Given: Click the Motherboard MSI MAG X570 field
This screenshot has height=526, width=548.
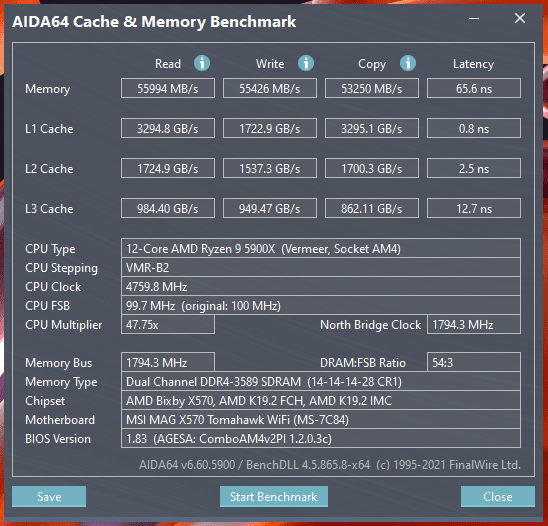Looking at the screenshot, I should [321, 419].
